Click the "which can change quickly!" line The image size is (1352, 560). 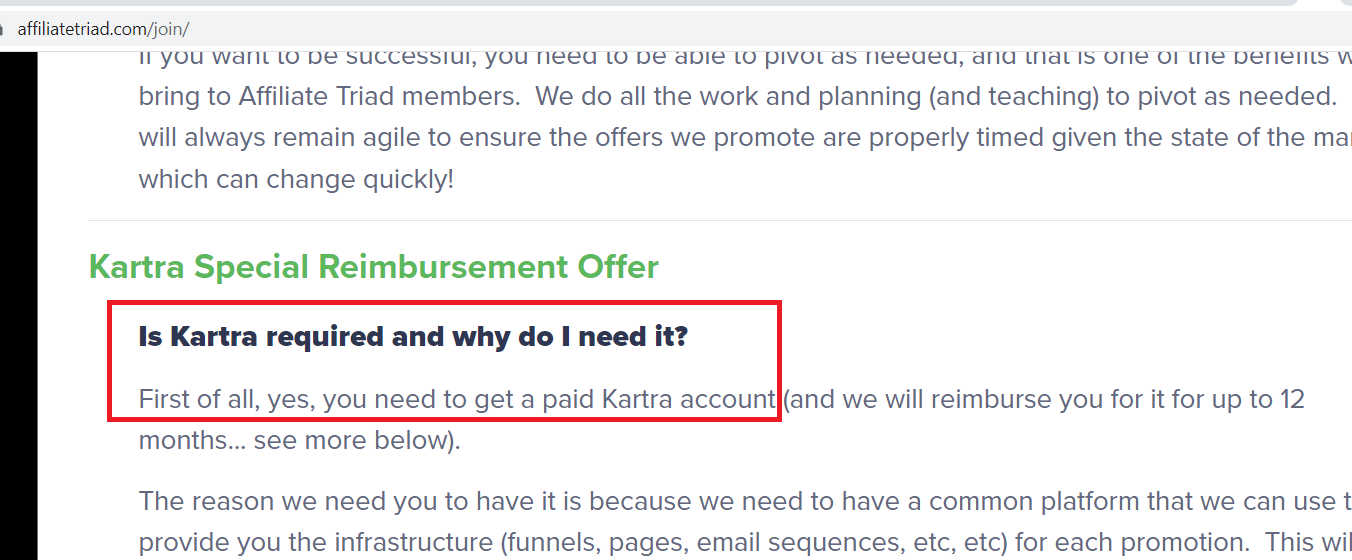click(x=296, y=180)
